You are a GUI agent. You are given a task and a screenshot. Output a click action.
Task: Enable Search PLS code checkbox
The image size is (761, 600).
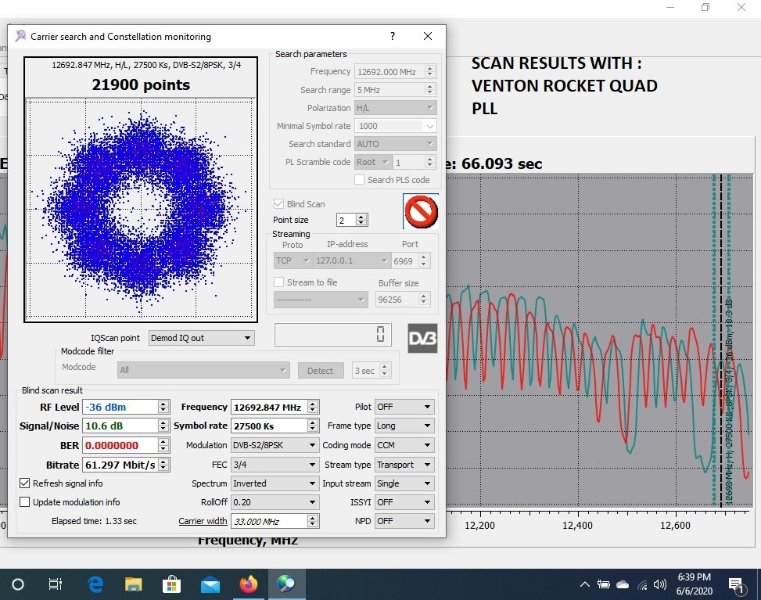click(x=359, y=180)
